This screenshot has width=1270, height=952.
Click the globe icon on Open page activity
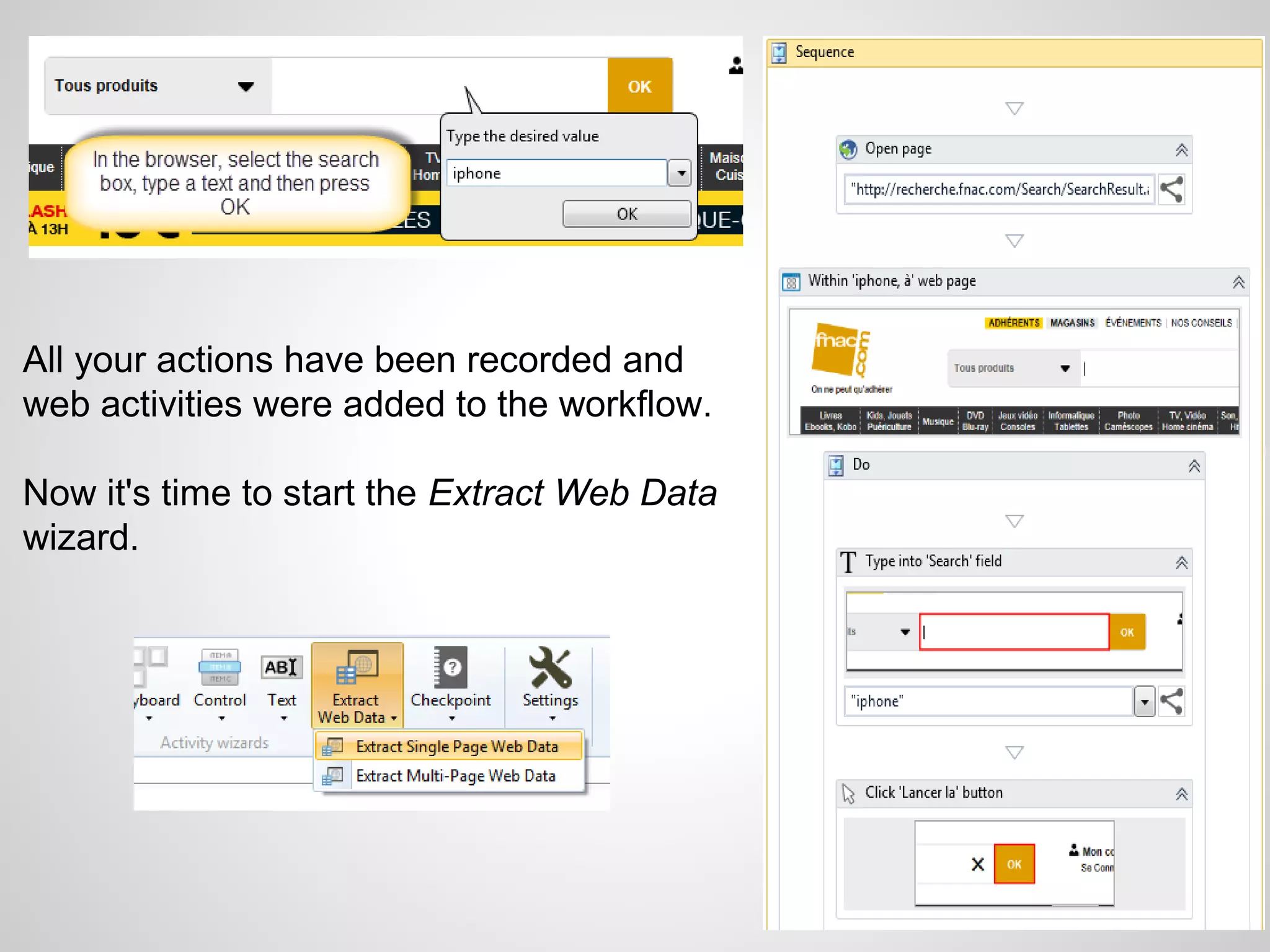(848, 149)
